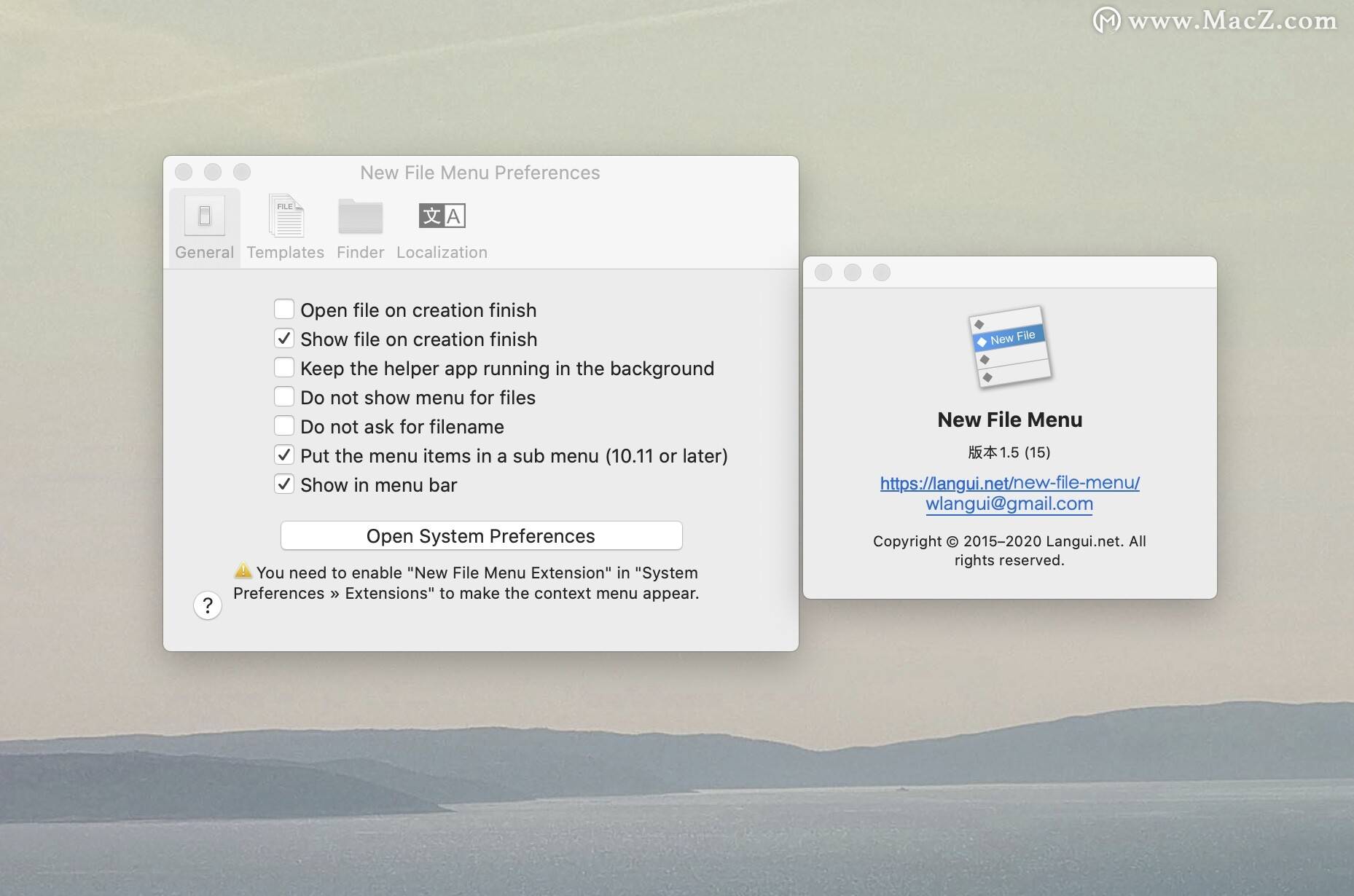Image resolution: width=1354 pixels, height=896 pixels.
Task: Open the Localization language icon
Action: pos(442,216)
